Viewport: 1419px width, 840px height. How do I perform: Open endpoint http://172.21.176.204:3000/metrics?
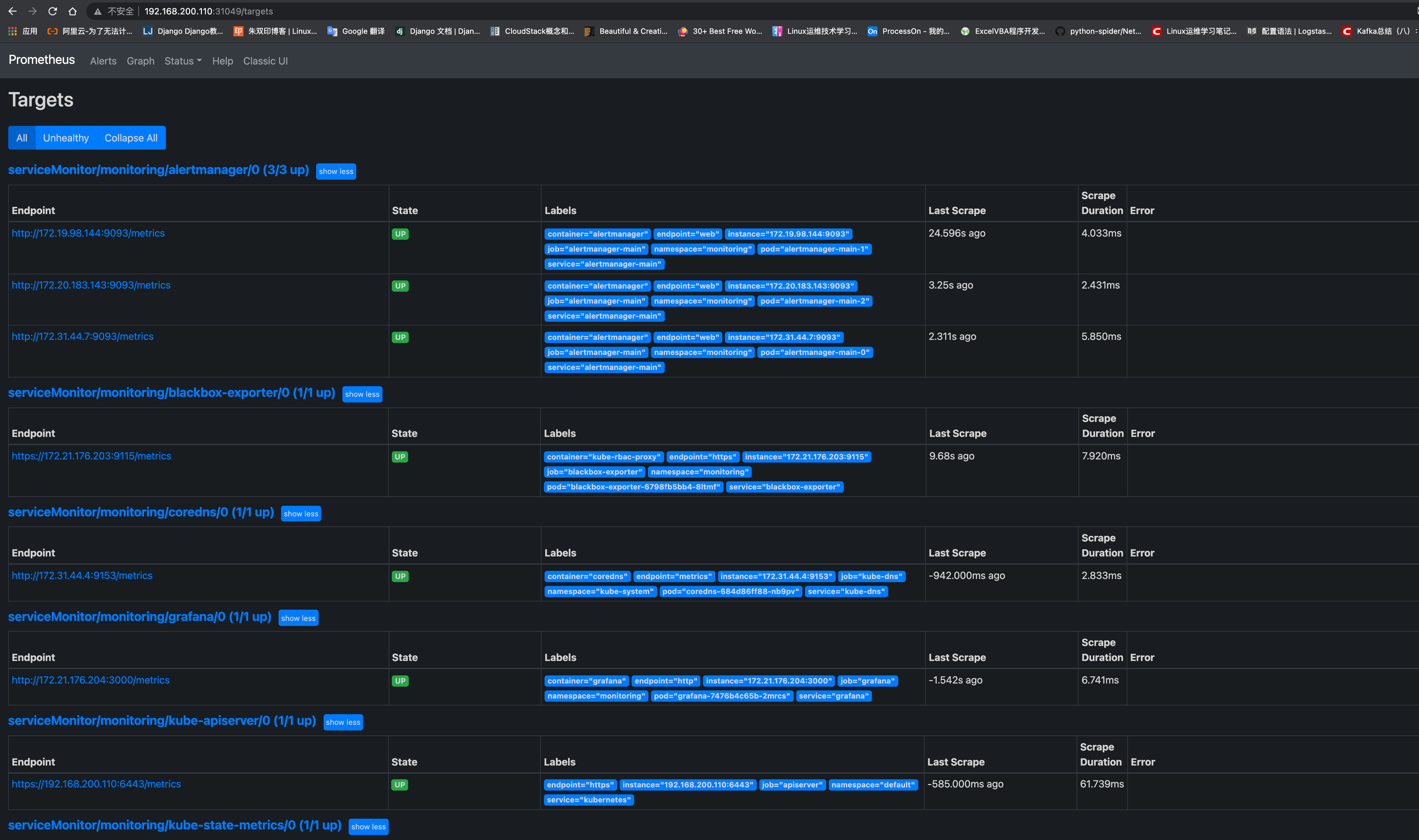coord(90,680)
